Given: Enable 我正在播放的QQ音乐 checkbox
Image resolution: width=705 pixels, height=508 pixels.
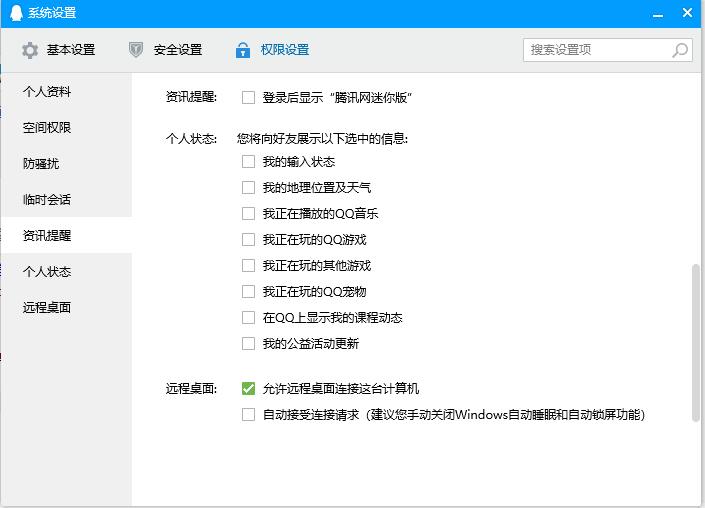Looking at the screenshot, I should [x=249, y=214].
